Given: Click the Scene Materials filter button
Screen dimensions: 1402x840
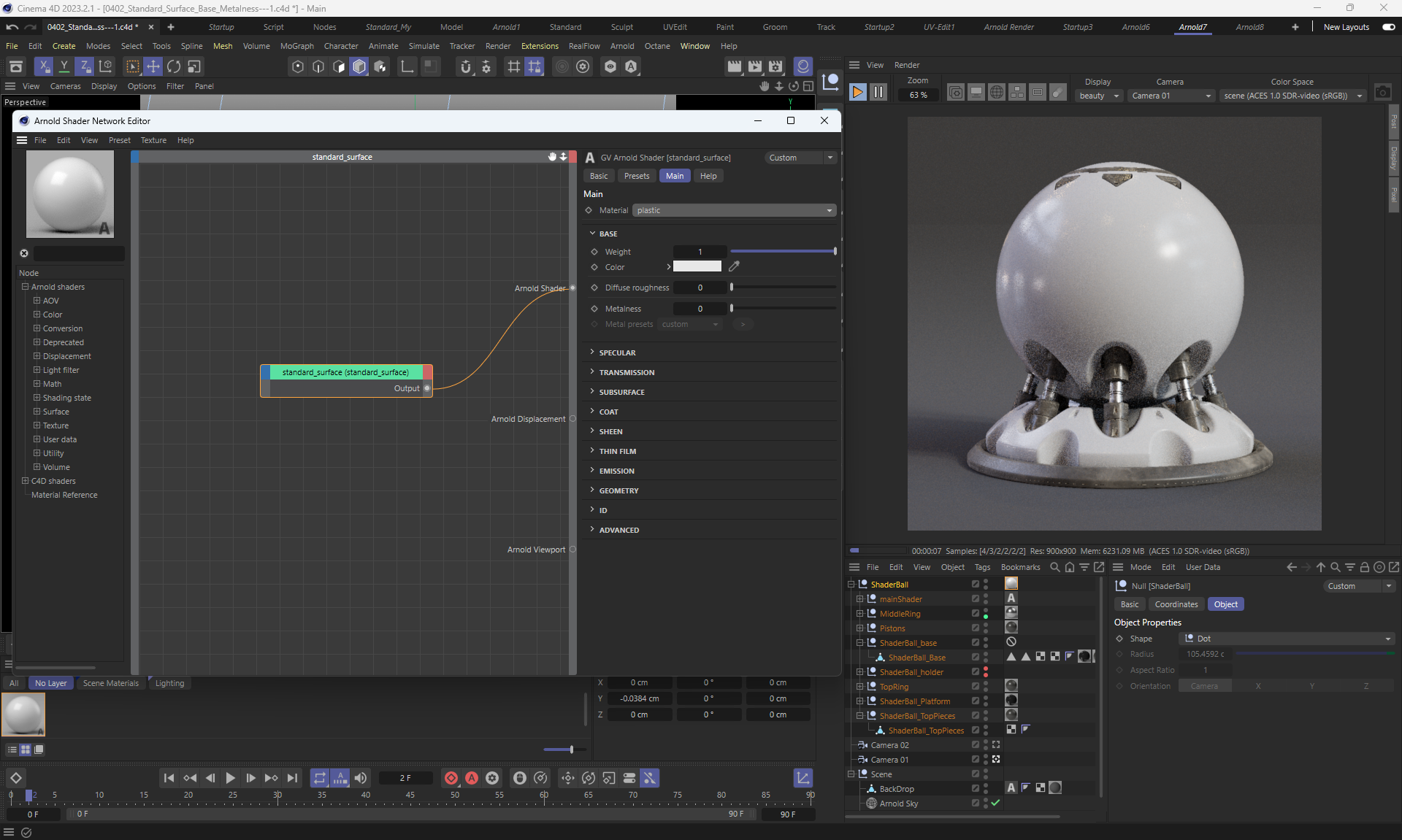Looking at the screenshot, I should coord(110,683).
